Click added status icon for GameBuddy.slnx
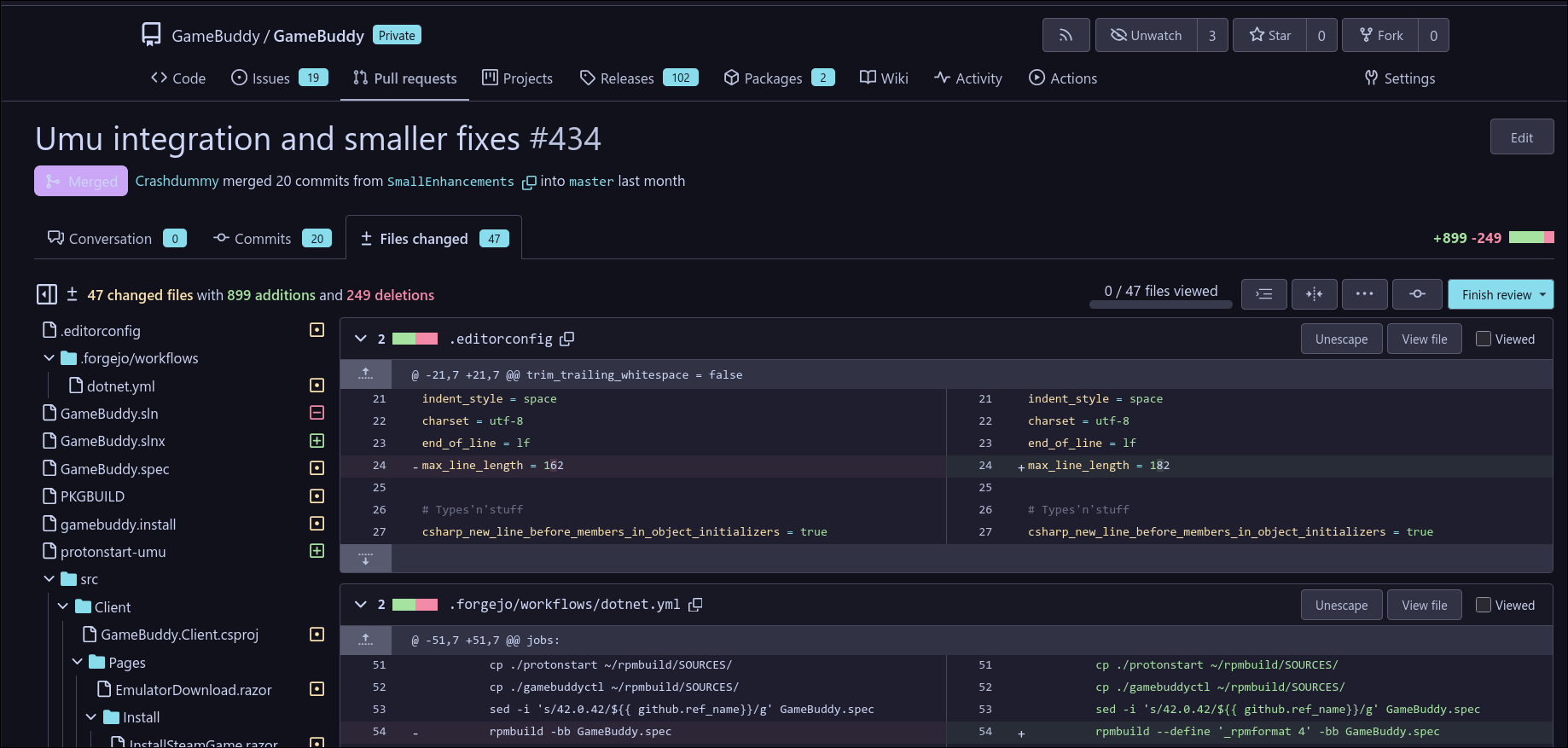Screen dimensions: 1568x748 (x=317, y=441)
